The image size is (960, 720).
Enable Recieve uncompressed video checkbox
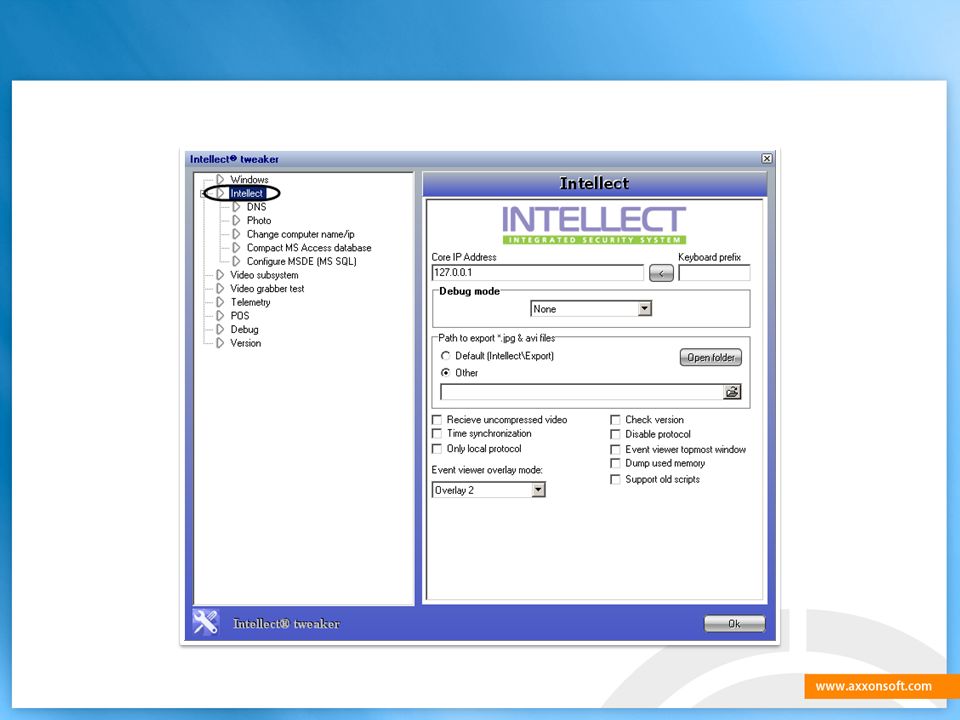tap(437, 419)
